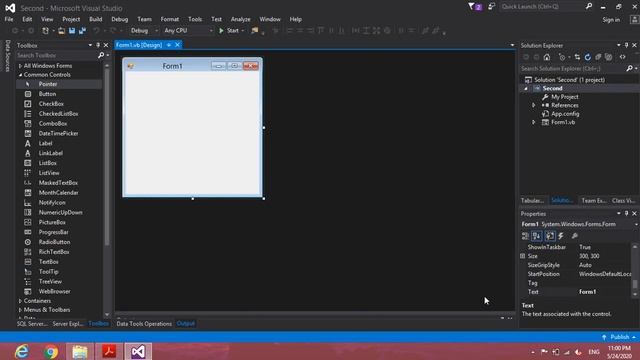This screenshot has width=640, height=360.
Task: Click Sign in link
Action: [611, 20]
